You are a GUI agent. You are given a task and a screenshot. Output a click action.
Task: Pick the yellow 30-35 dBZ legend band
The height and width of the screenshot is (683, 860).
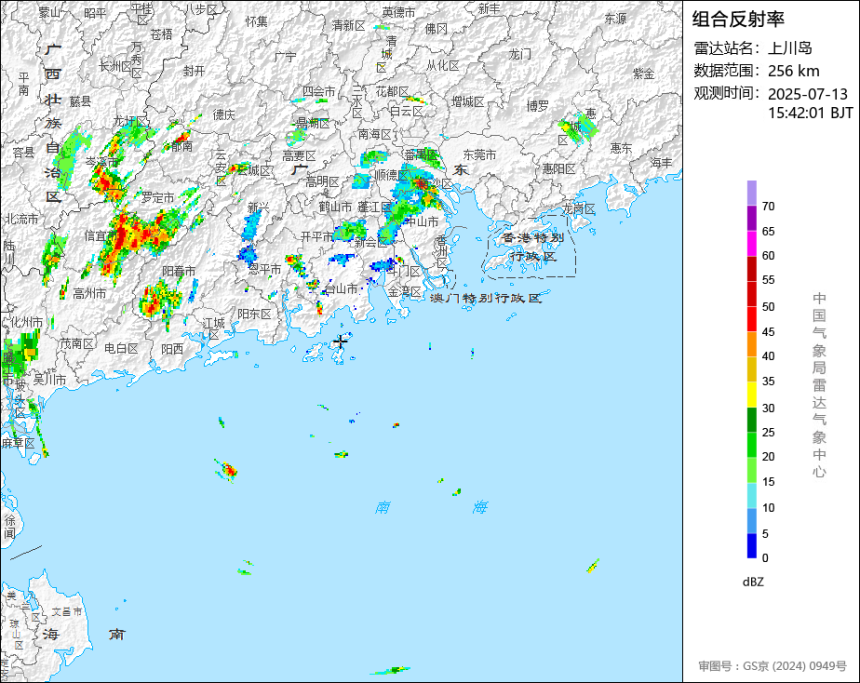click(x=751, y=394)
